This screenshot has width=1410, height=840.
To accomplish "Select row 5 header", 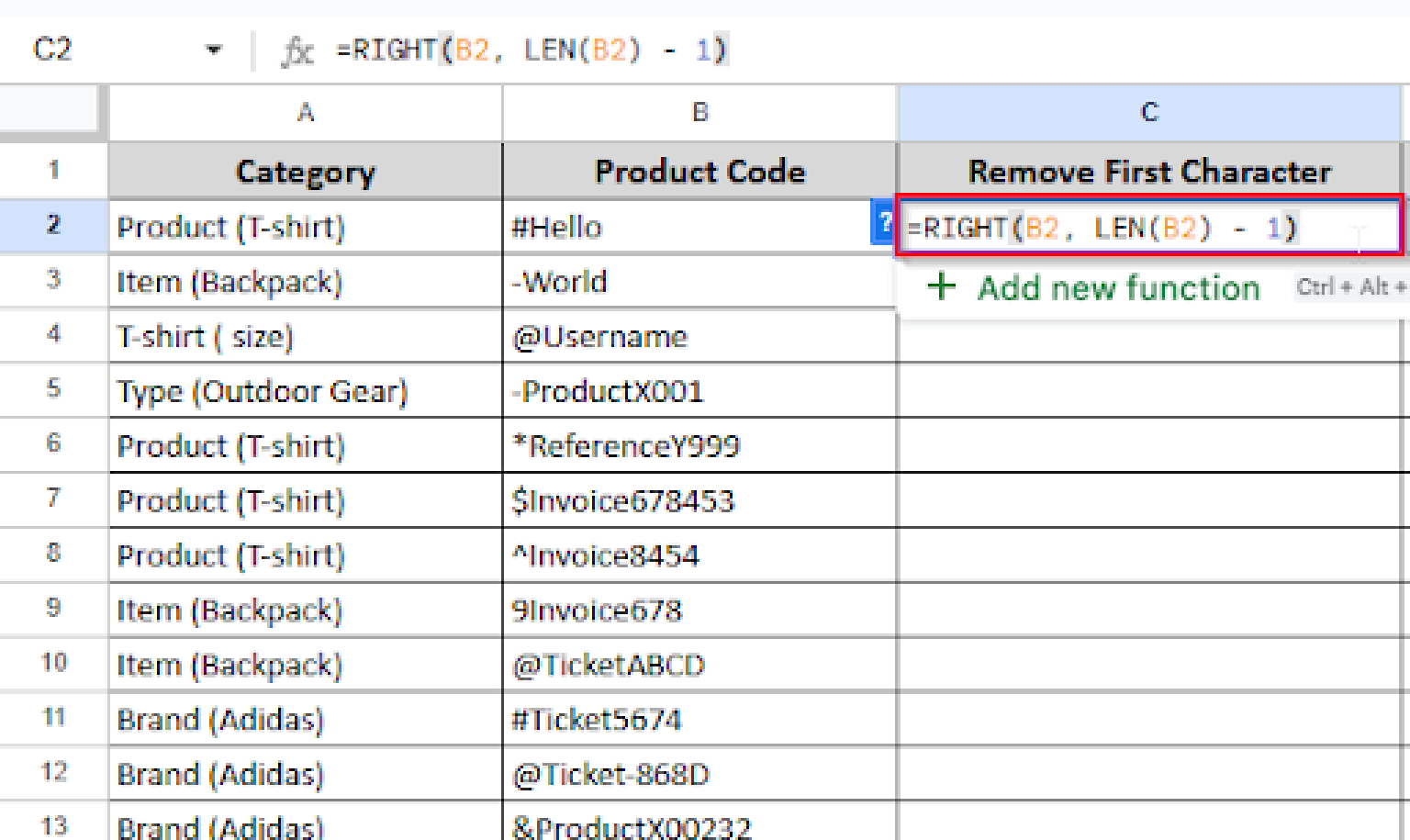I will coord(52,390).
